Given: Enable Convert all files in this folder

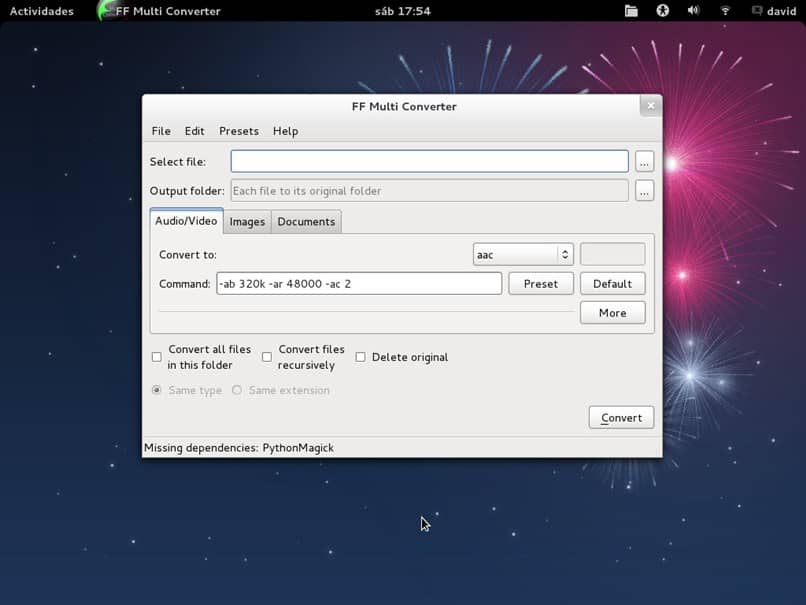Looking at the screenshot, I should [x=157, y=357].
